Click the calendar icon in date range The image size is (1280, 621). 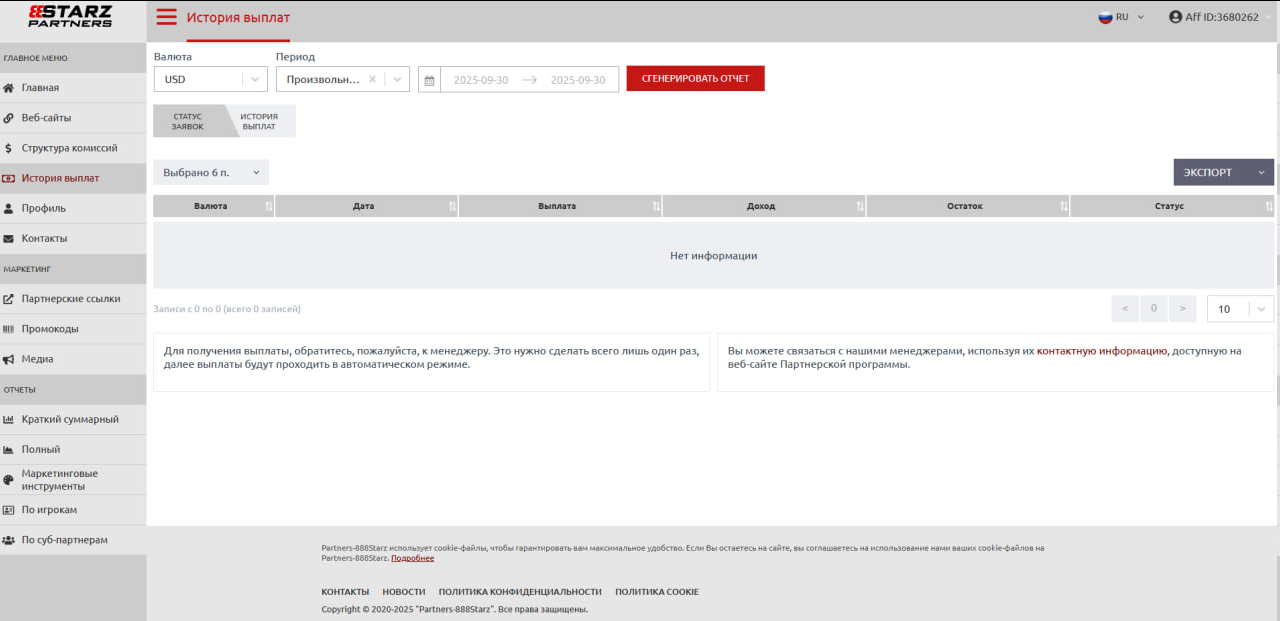(x=429, y=80)
